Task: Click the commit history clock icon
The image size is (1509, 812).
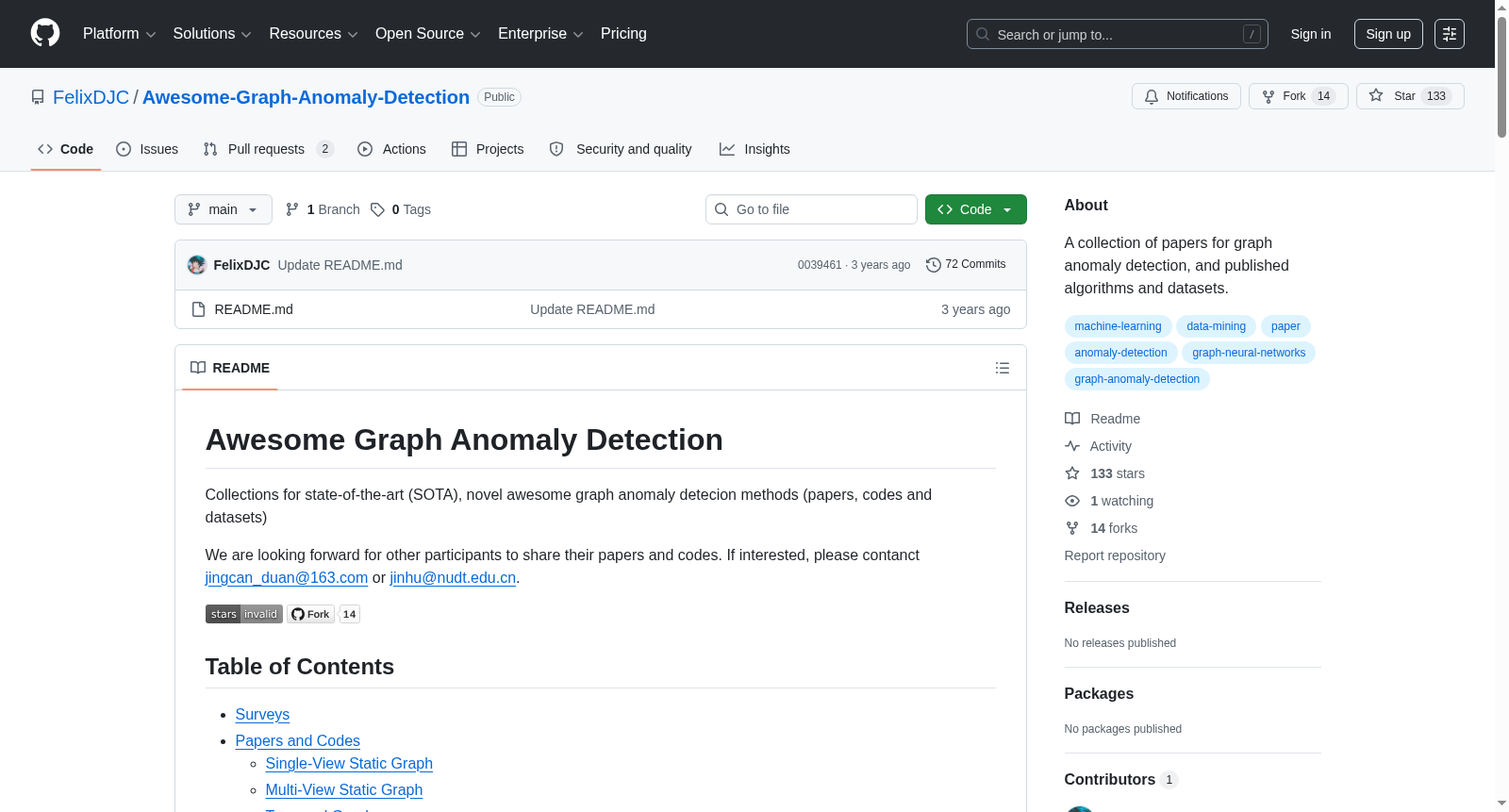Action: tap(934, 265)
